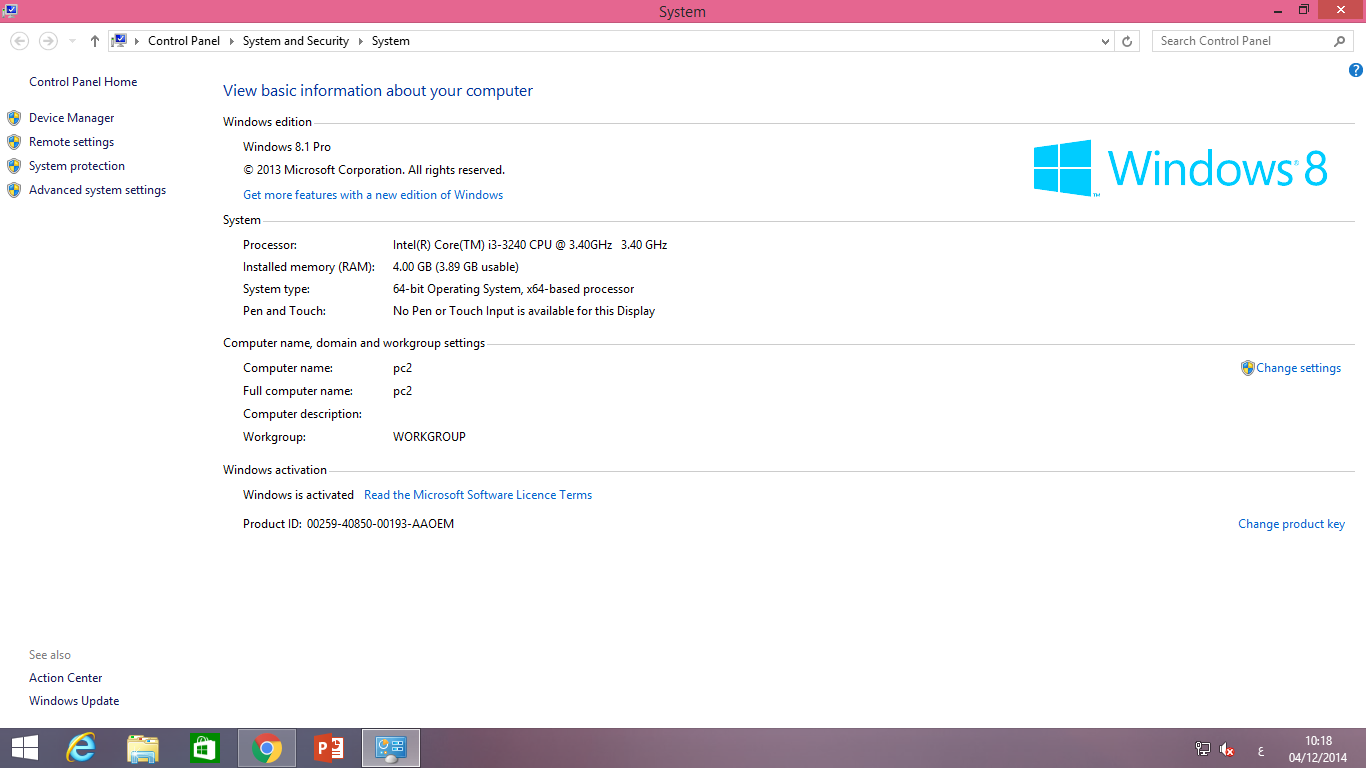The width and height of the screenshot is (1366, 768).
Task: Expand the address bar history dropdown
Action: click(1105, 41)
